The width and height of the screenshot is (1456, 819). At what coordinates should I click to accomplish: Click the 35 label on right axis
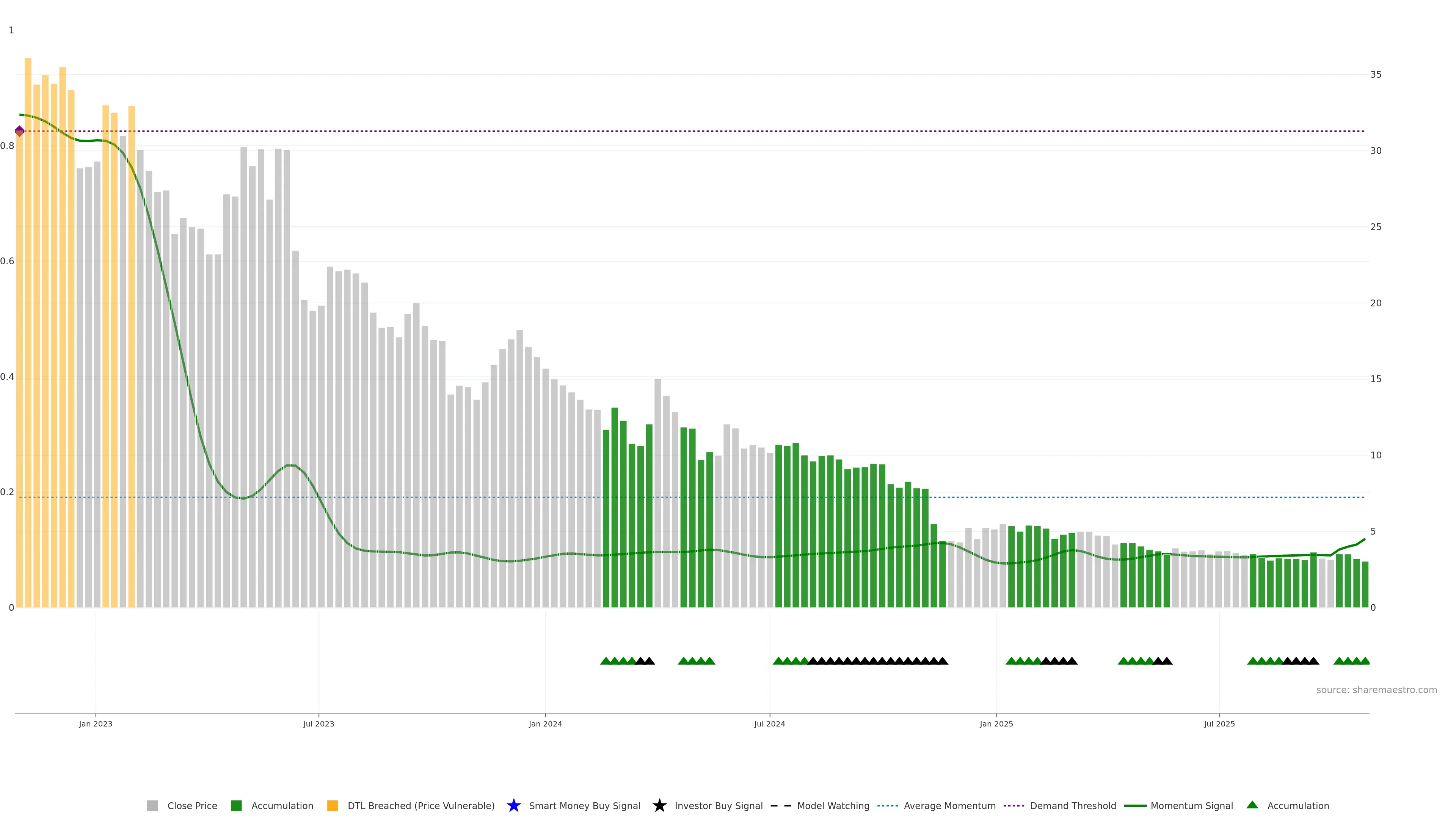(x=1375, y=75)
